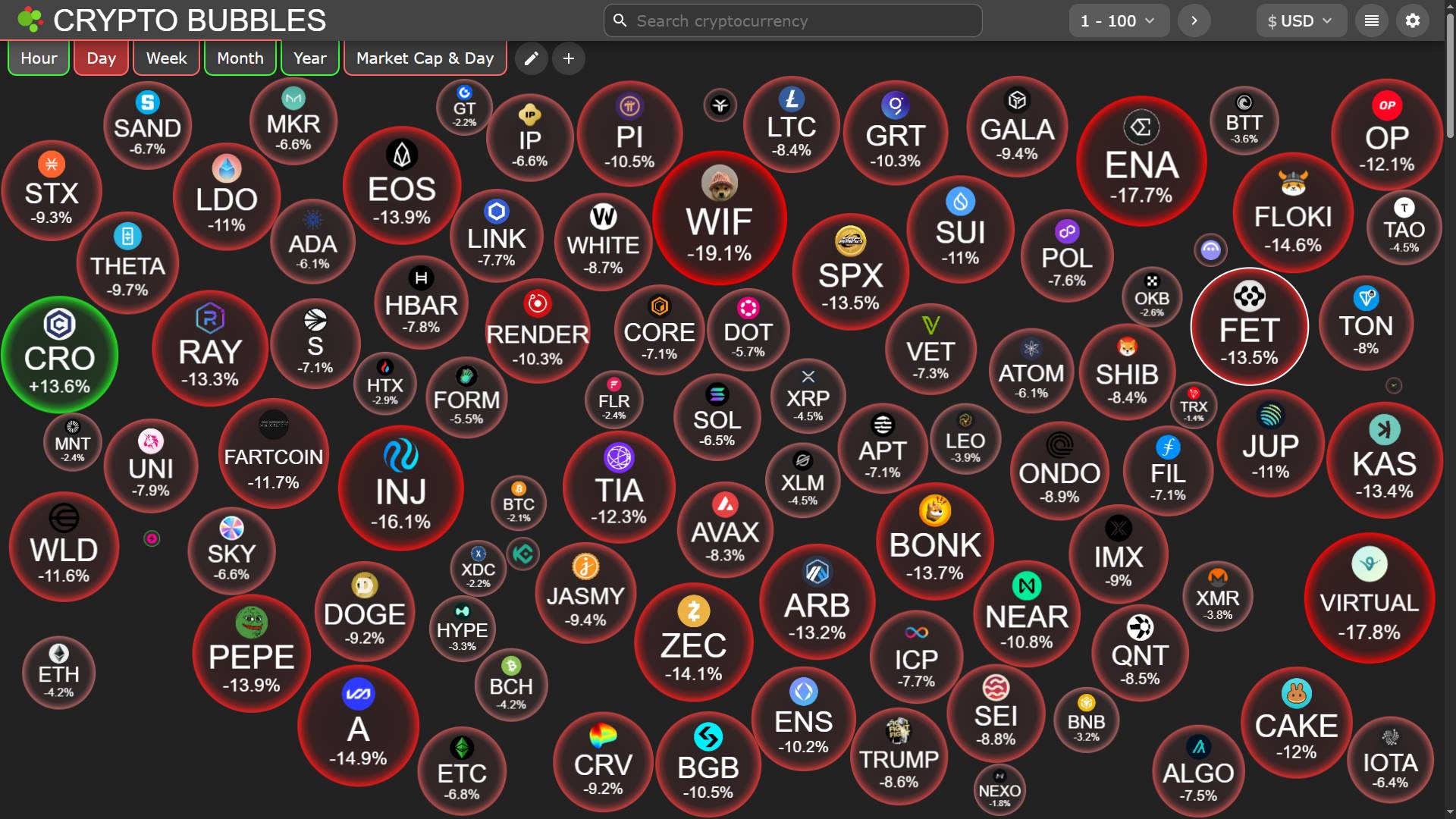Select the PEPE frog bubble
This screenshot has height=819, width=1456.
(252, 653)
